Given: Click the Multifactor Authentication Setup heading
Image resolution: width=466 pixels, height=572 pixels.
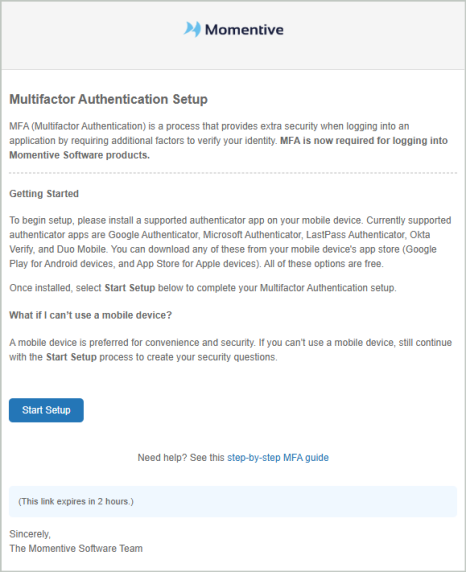Looking at the screenshot, I should pos(108,99).
